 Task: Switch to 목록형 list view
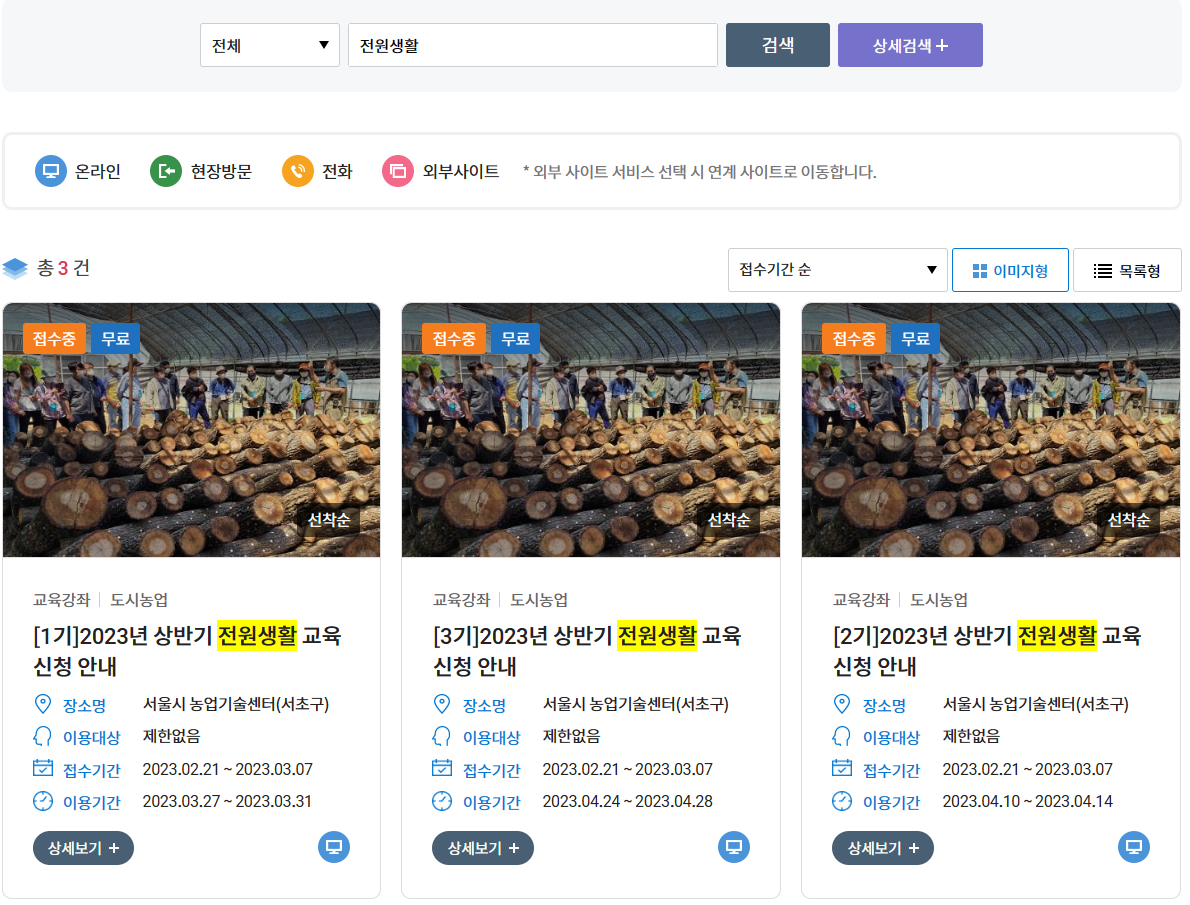coord(1127,270)
